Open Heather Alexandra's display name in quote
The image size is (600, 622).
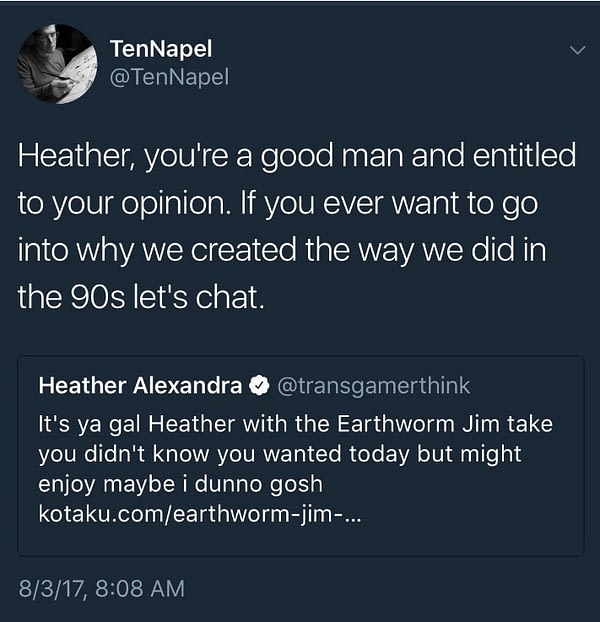click(140, 386)
